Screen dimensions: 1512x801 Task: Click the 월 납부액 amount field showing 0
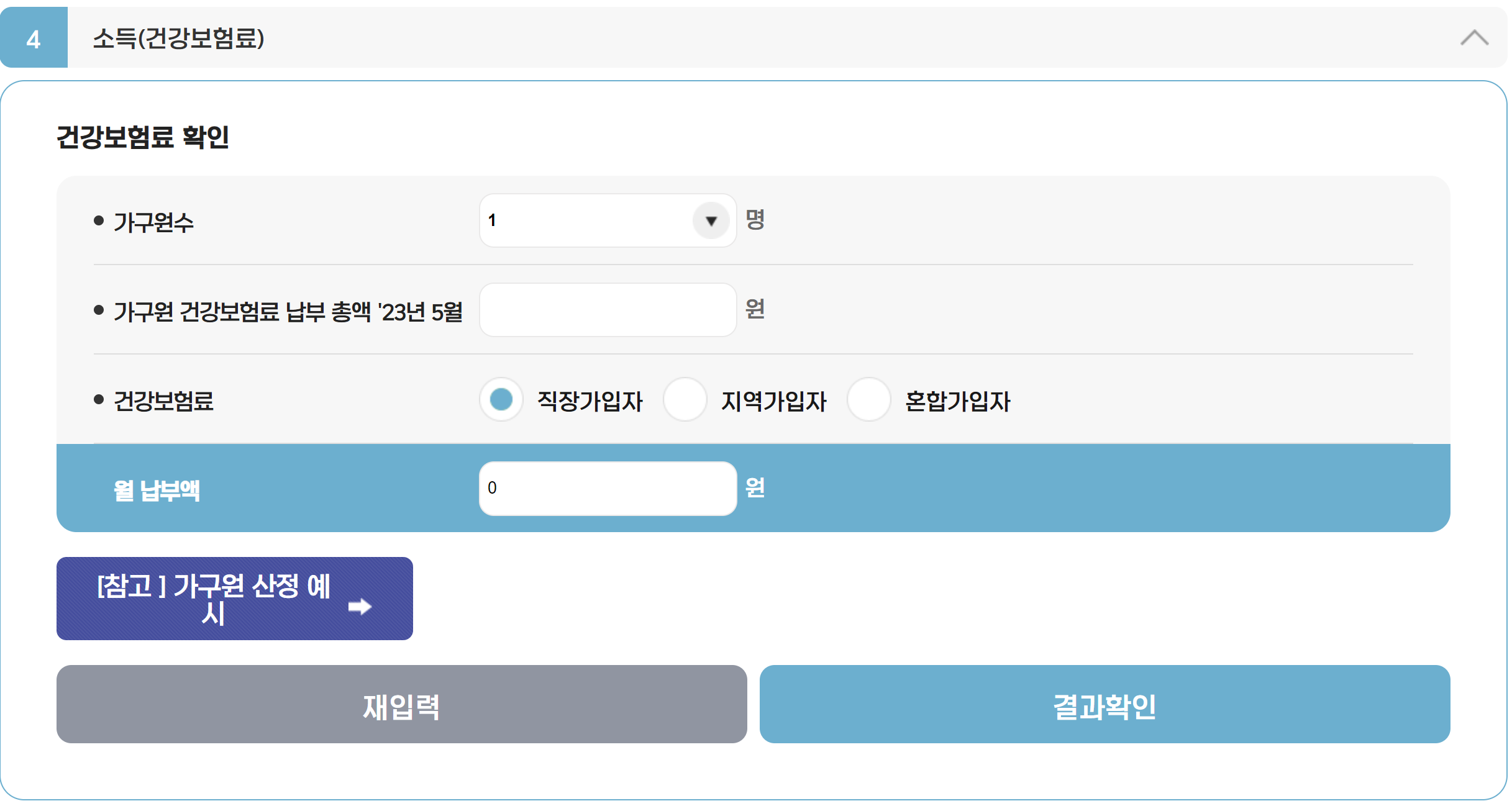[607, 489]
